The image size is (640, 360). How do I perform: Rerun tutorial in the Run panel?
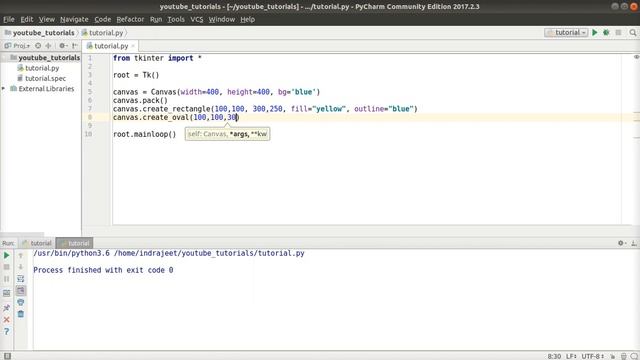click(x=7, y=256)
